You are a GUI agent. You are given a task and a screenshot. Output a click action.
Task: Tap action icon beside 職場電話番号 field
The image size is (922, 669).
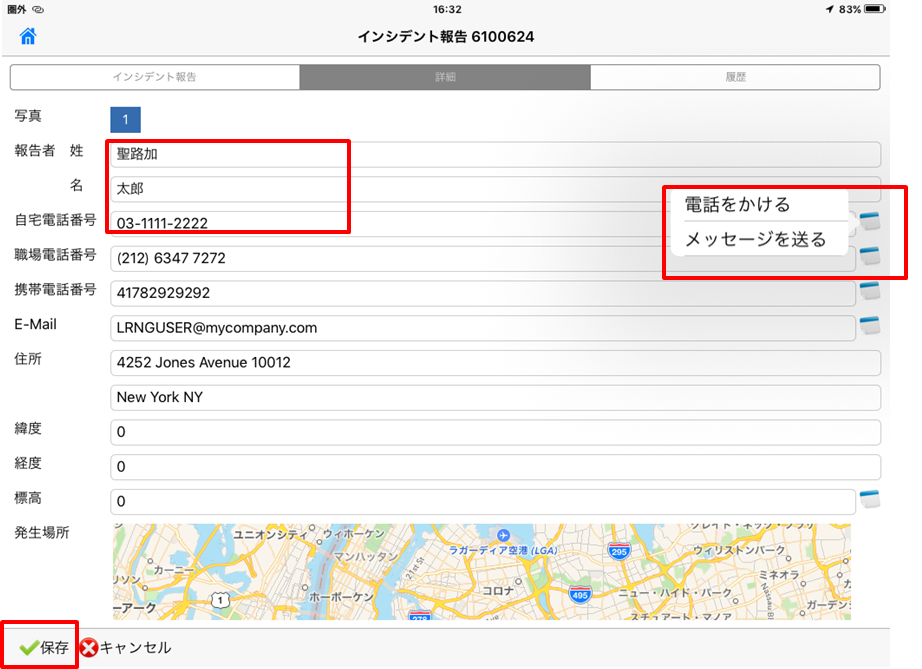coord(869,256)
